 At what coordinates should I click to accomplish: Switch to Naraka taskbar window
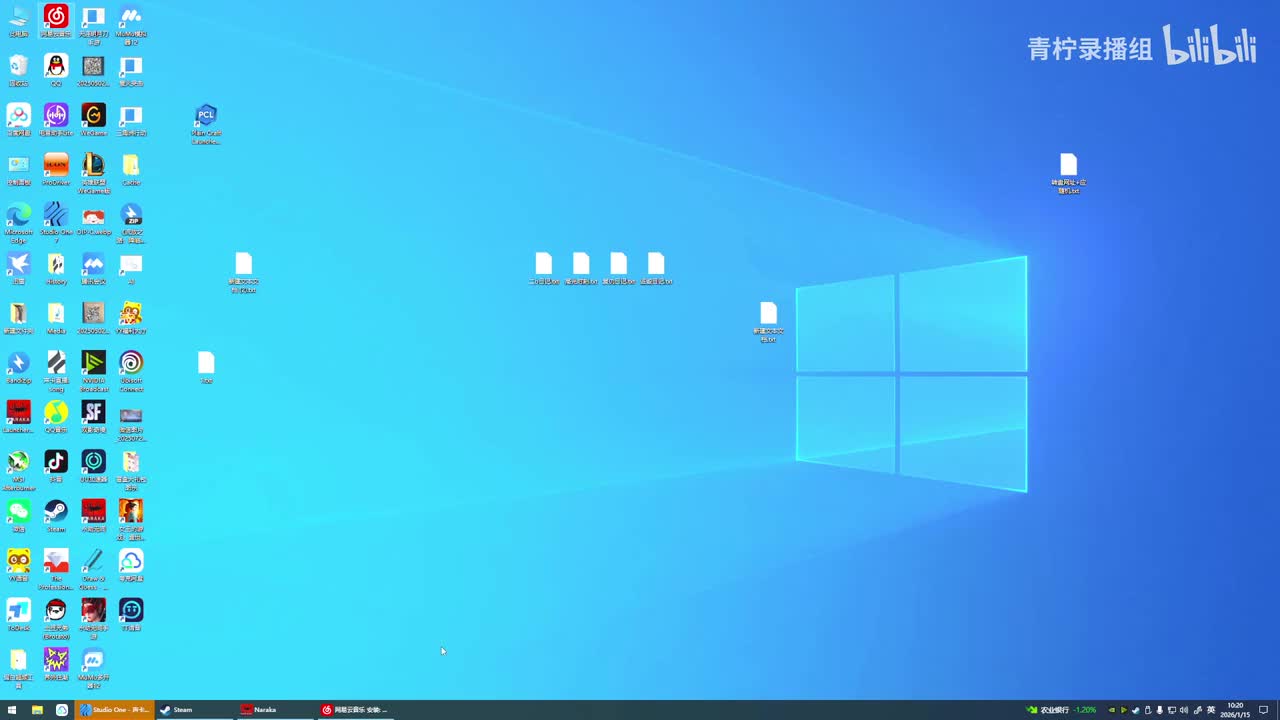tap(276, 710)
